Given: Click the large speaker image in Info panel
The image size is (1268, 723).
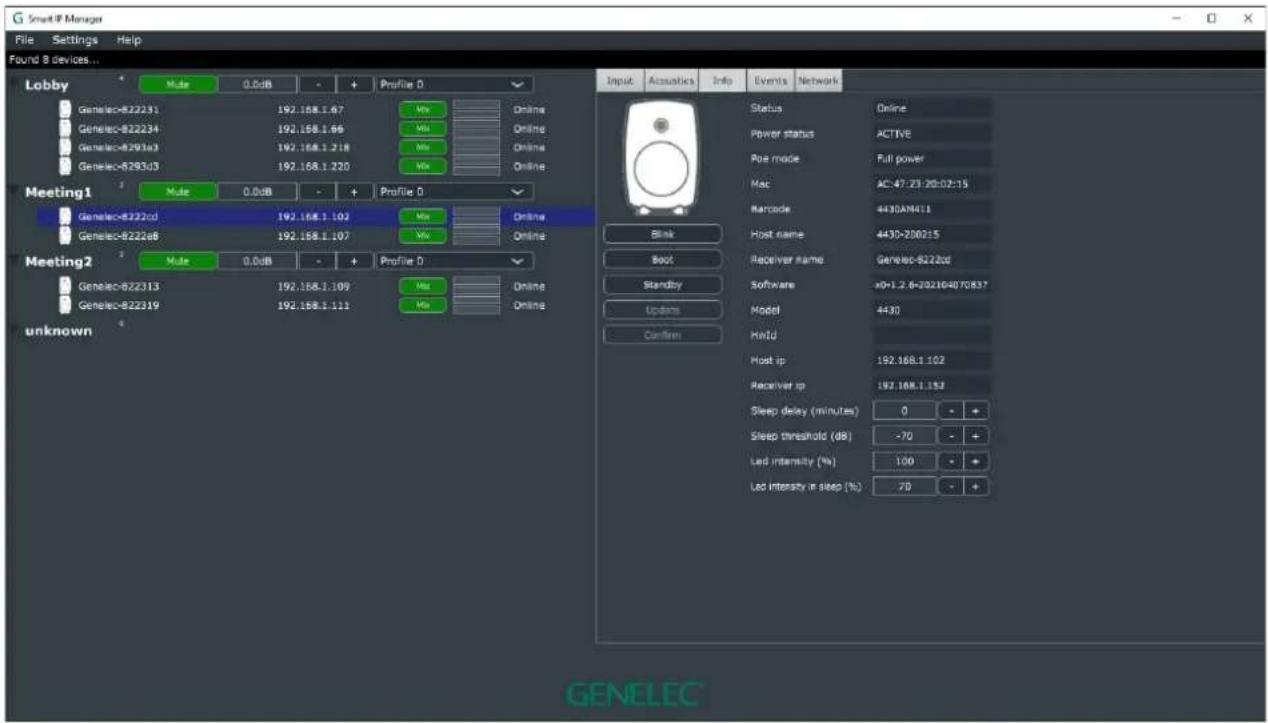Looking at the screenshot, I should click(x=662, y=158).
